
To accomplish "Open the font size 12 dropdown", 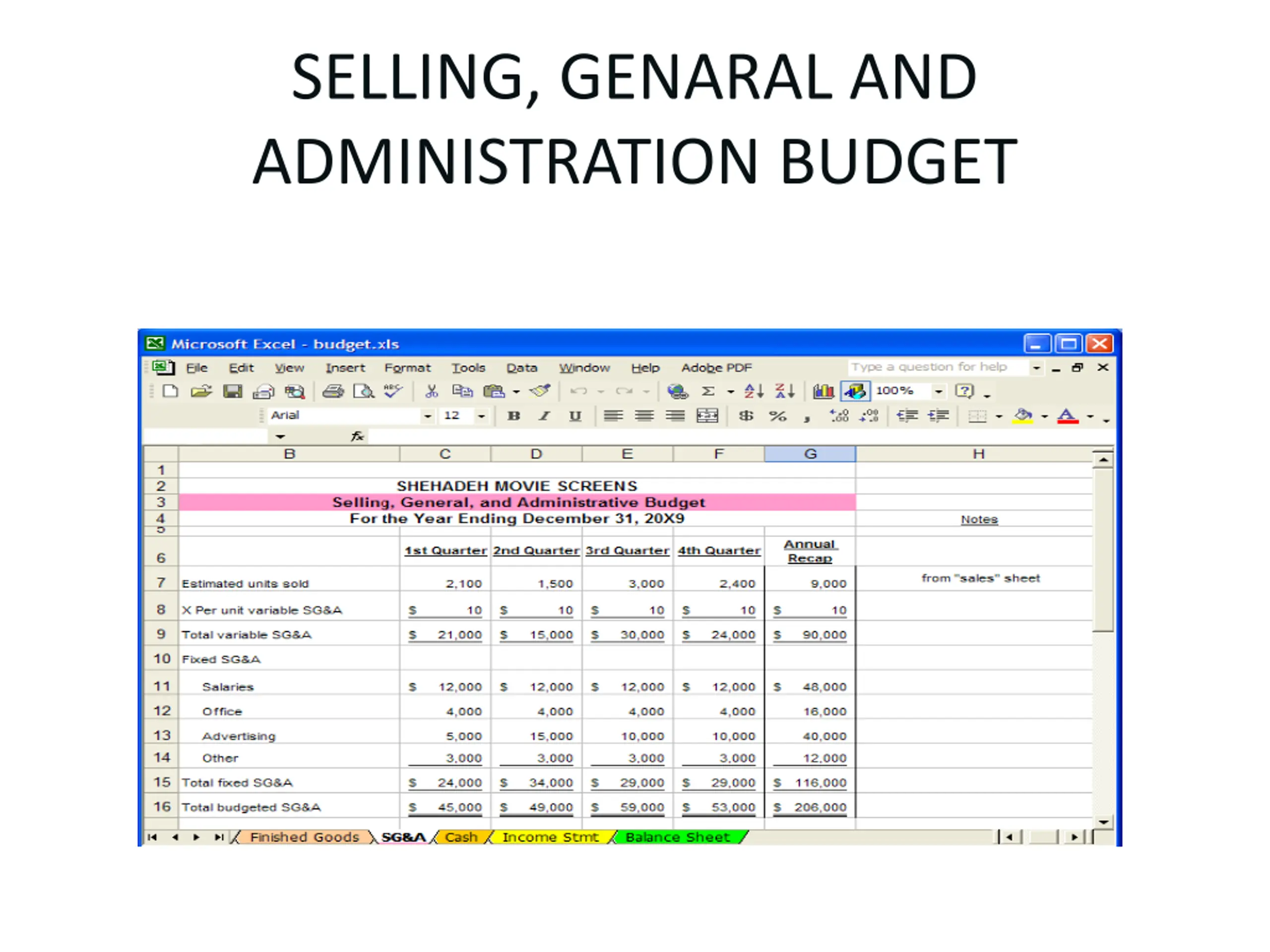I will 481,416.
